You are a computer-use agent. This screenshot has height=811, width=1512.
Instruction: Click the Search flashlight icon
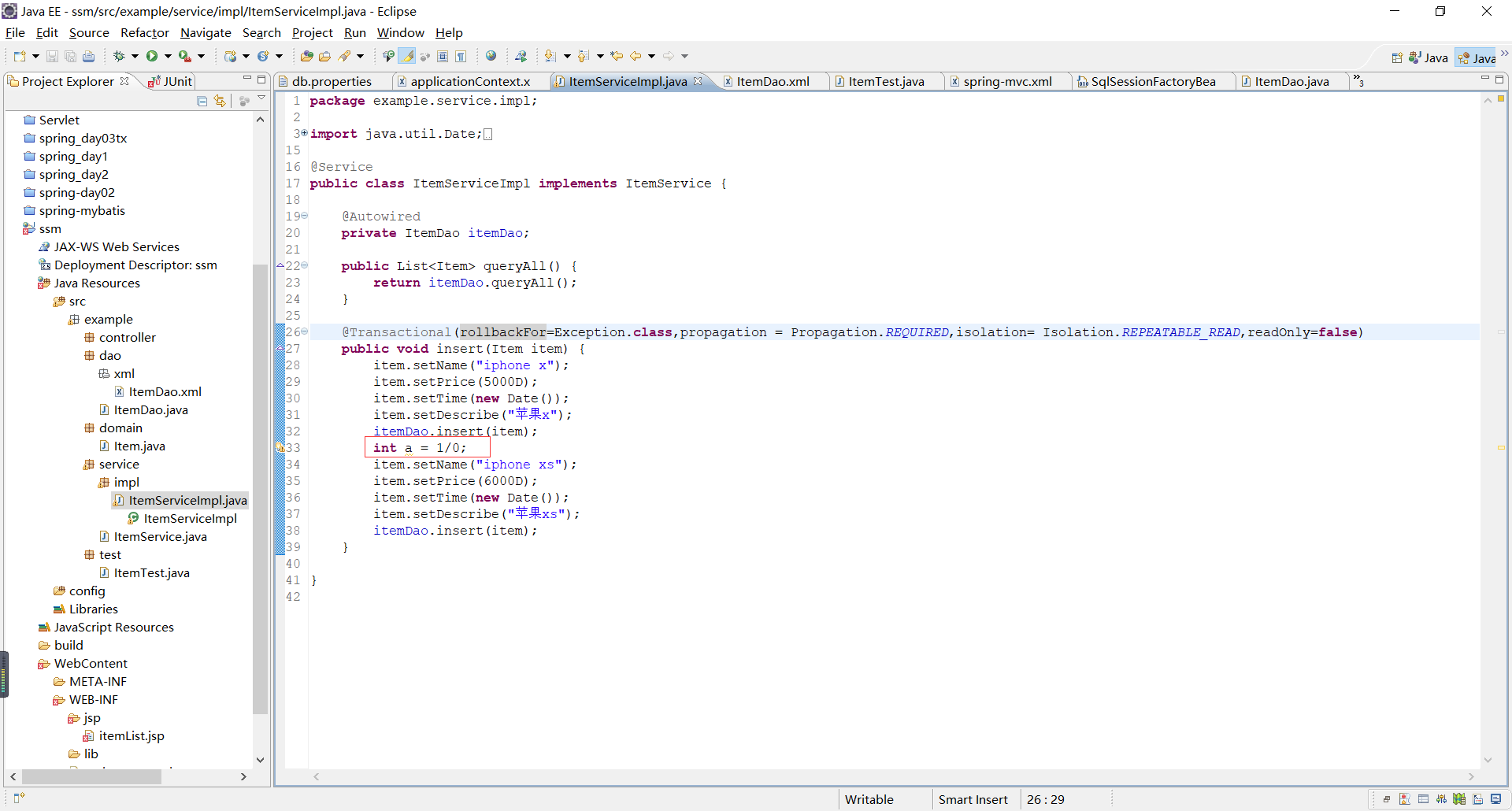tap(345, 56)
